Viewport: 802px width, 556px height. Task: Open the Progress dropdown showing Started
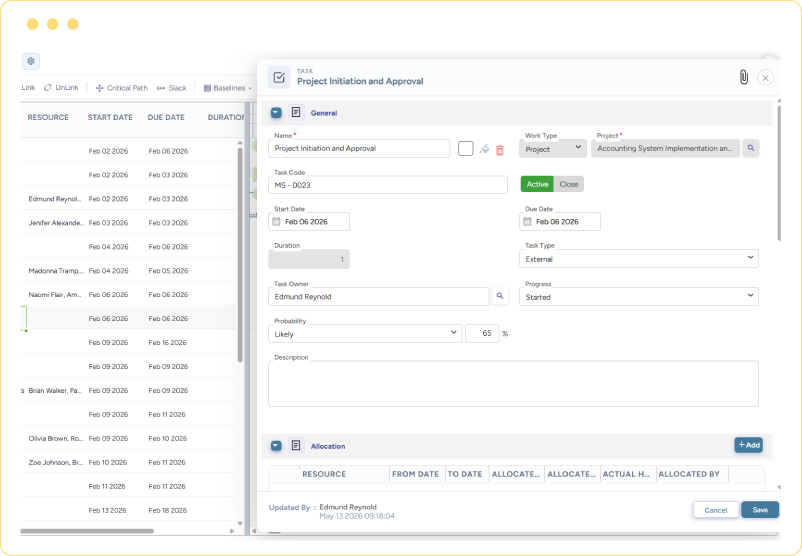click(x=639, y=297)
